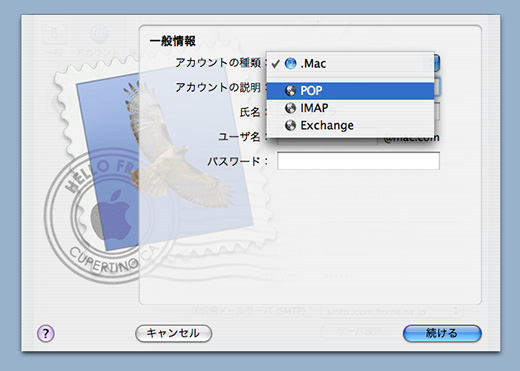Image resolution: width=520 pixels, height=371 pixels.
Task: Click the globe icon next to POP
Action: tap(290, 91)
